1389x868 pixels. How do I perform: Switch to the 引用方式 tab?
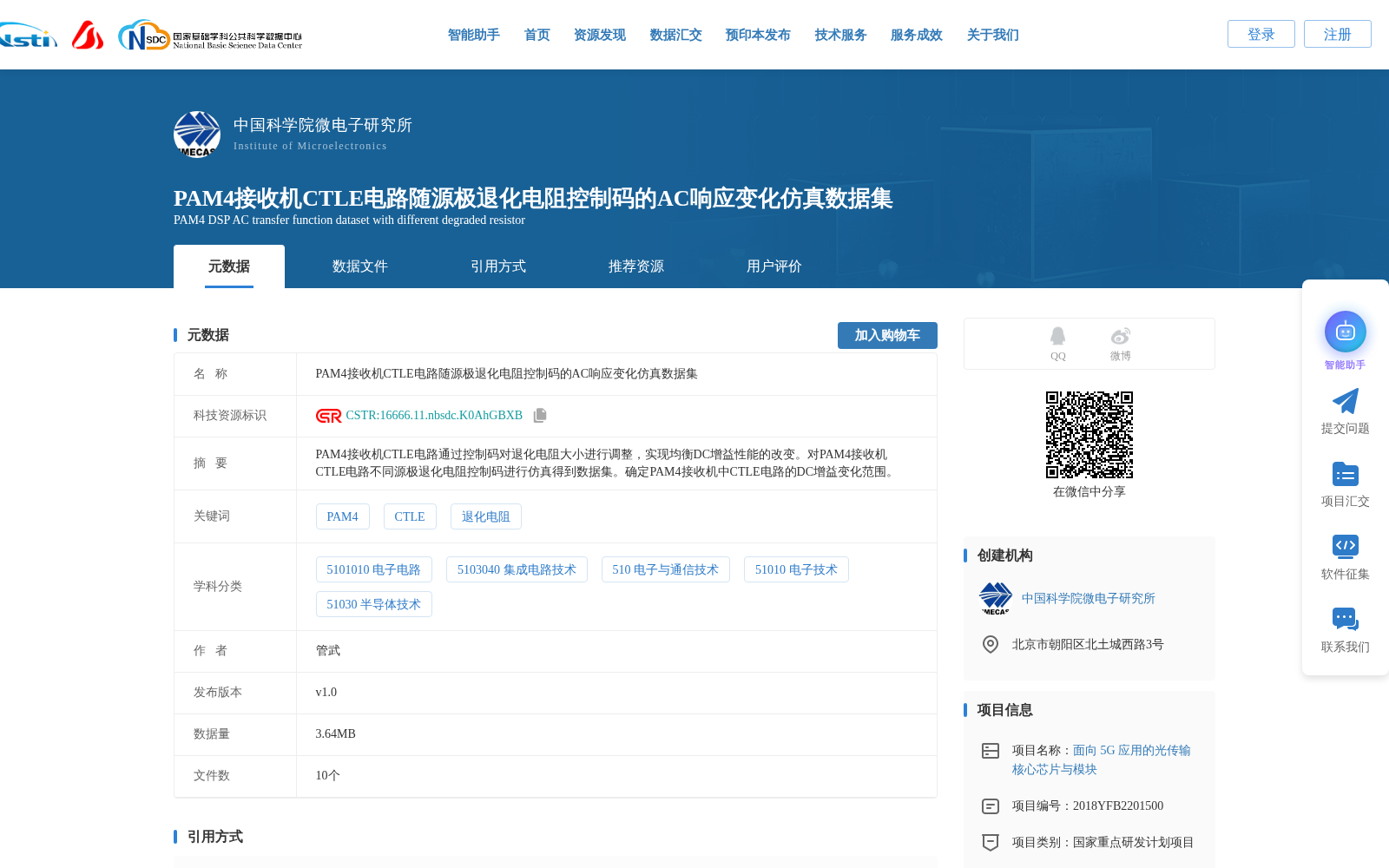tap(498, 266)
